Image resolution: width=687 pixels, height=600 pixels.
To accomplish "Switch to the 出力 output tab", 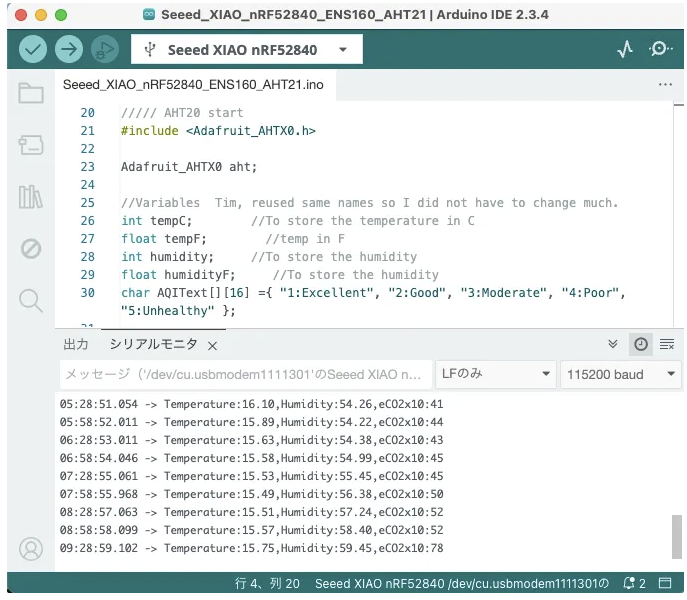I will 76,344.
